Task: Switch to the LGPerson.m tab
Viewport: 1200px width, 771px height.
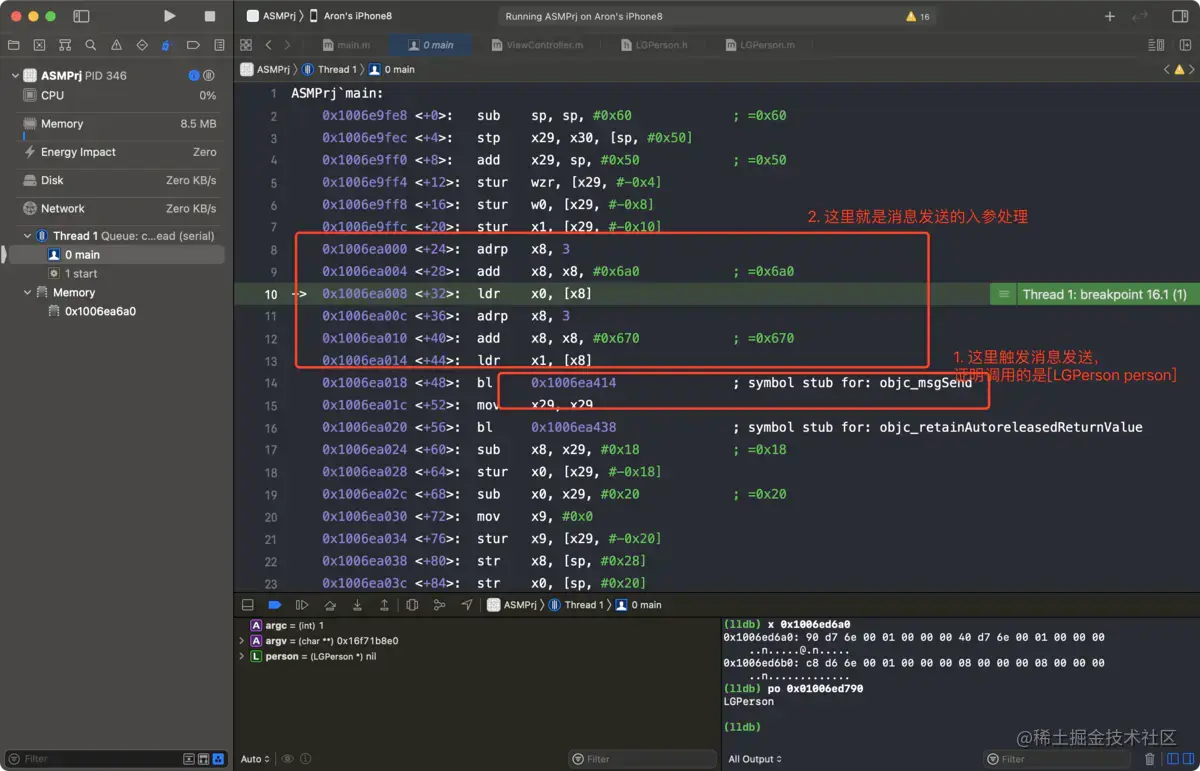Action: coord(760,45)
